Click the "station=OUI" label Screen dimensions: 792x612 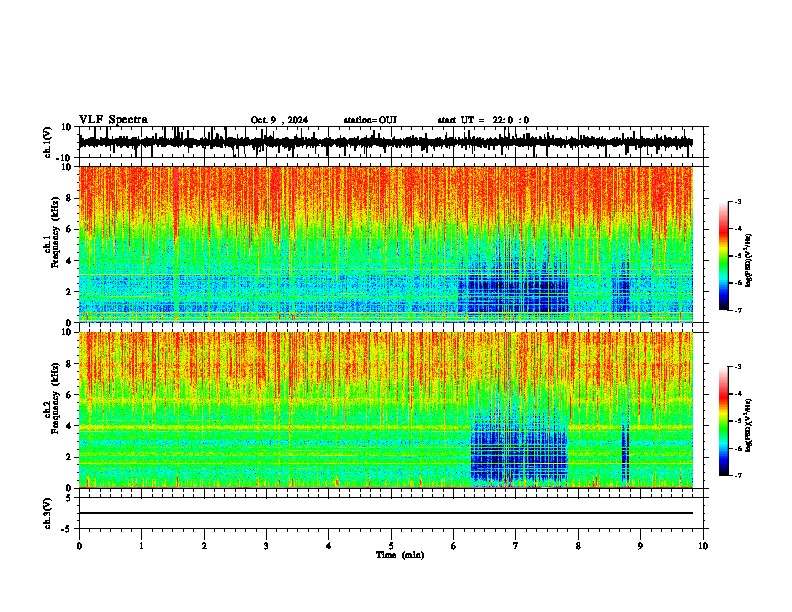tap(370, 120)
